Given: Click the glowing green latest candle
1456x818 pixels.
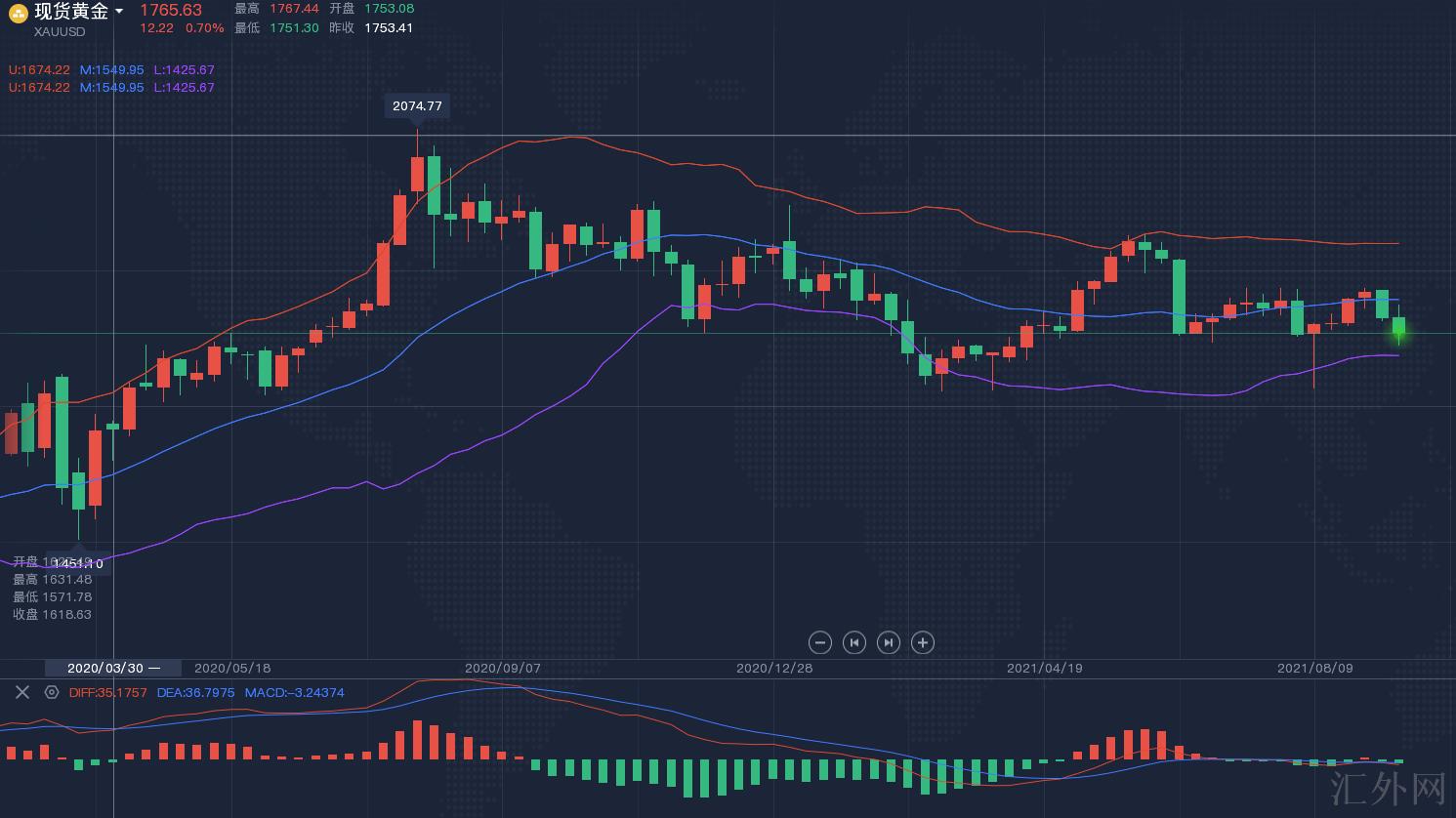Looking at the screenshot, I should [x=1399, y=329].
